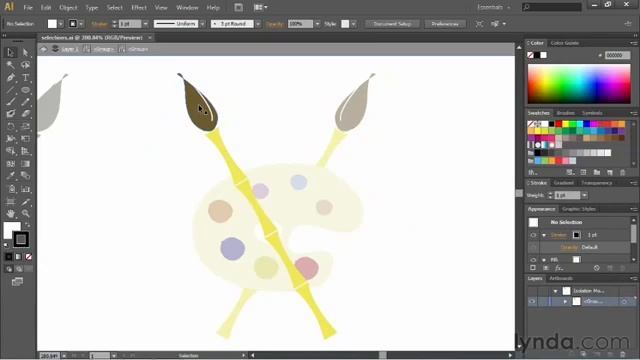Switch to the Brushes tab
This screenshot has height=360, width=640.
565,113
